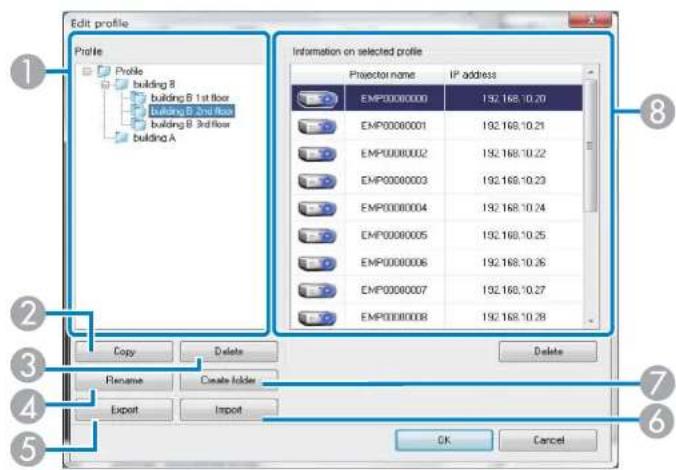Click IP address 192.168.10.28
This screenshot has height=470, width=676.
(513, 317)
